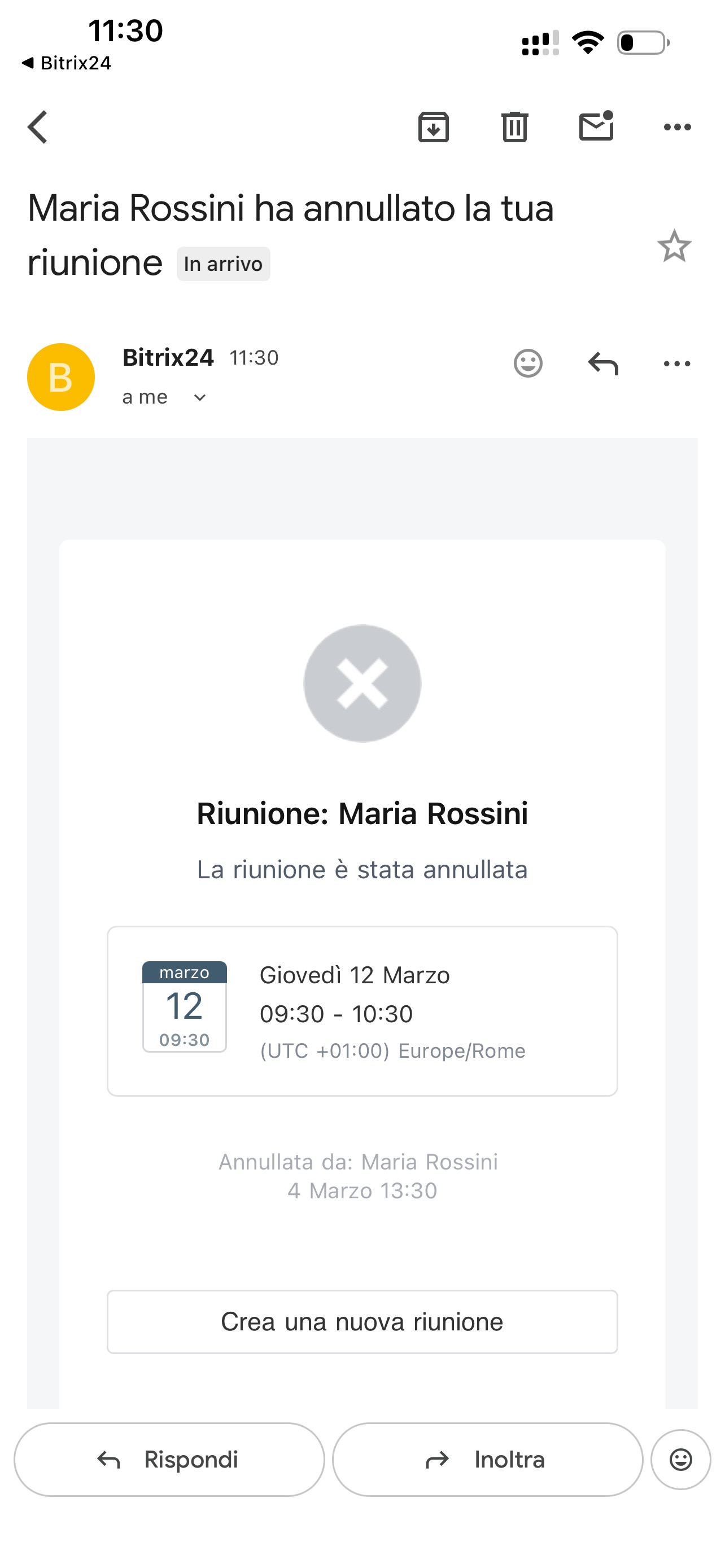Tap the 'In arrivo' inbox label

(223, 264)
